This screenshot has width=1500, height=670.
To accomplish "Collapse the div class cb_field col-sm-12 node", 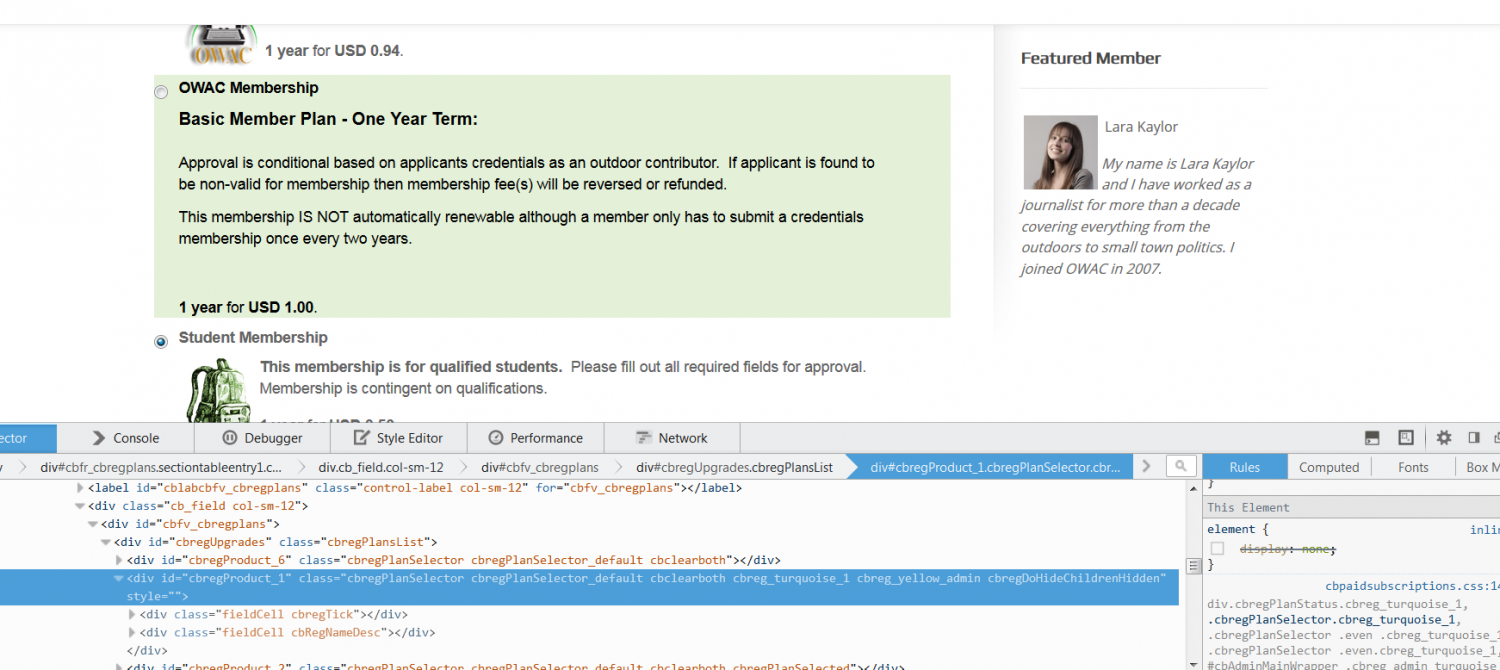I will click(x=81, y=506).
